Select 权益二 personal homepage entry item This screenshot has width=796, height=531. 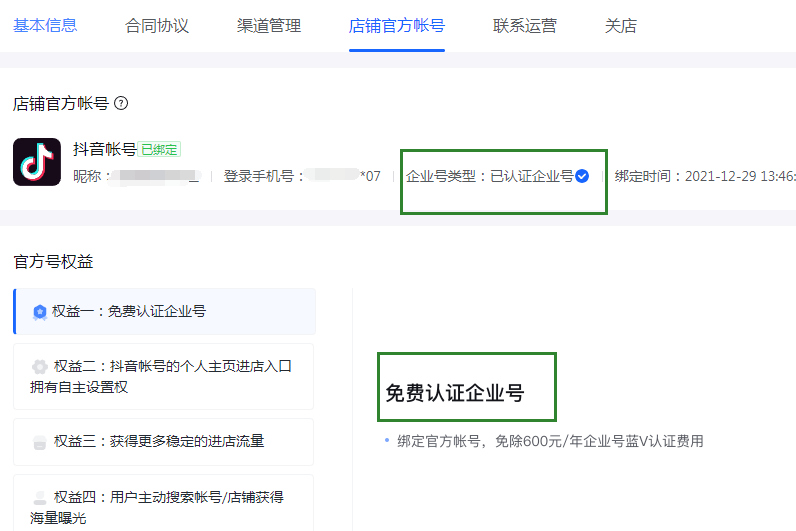coord(163,376)
